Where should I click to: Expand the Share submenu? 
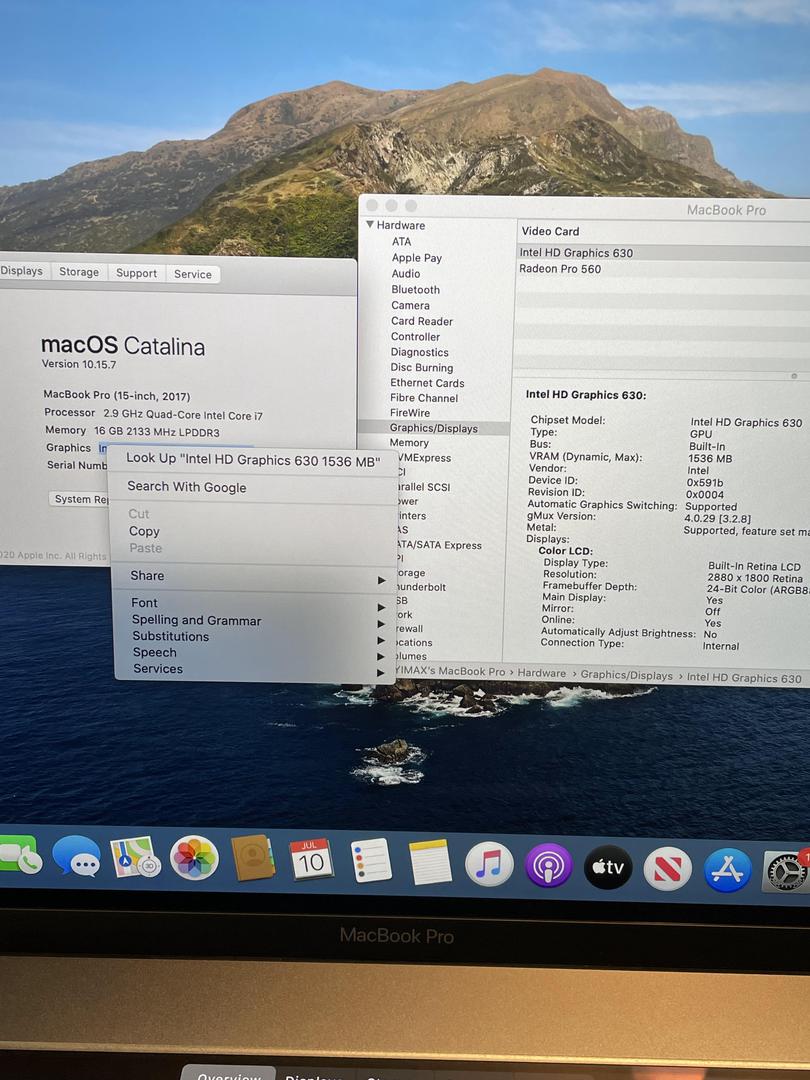pyautogui.click(x=255, y=577)
